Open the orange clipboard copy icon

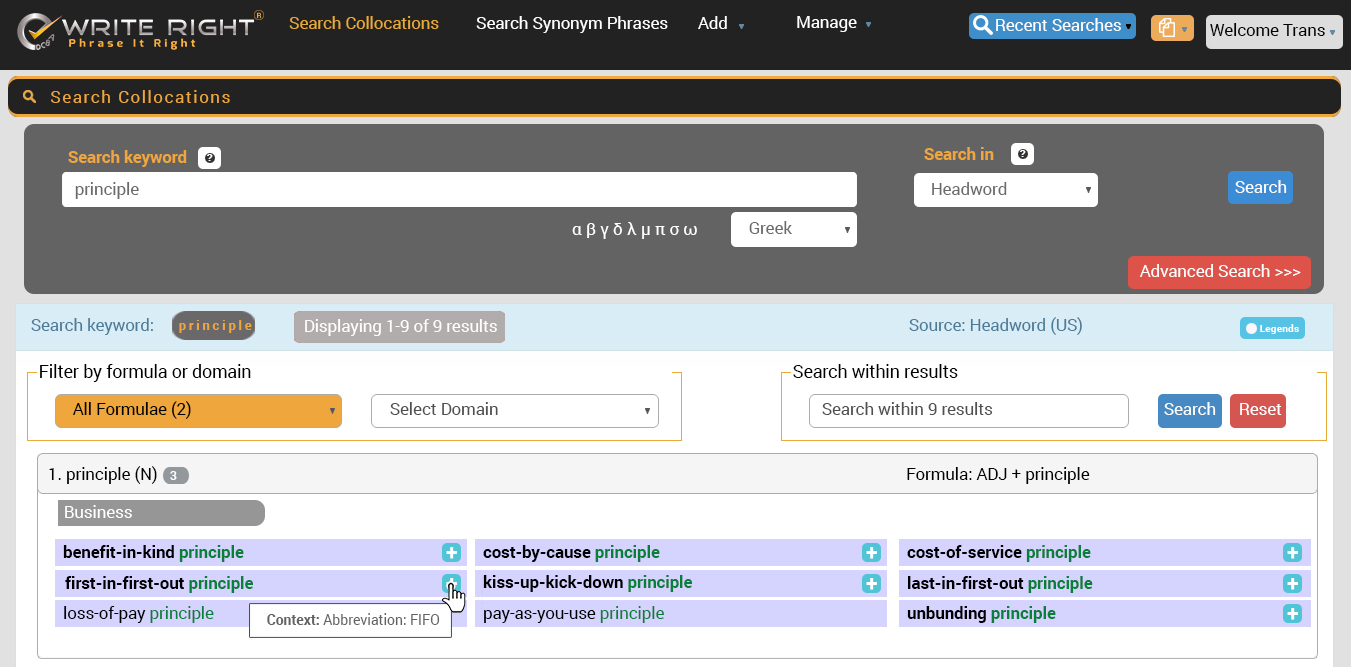point(1171,28)
